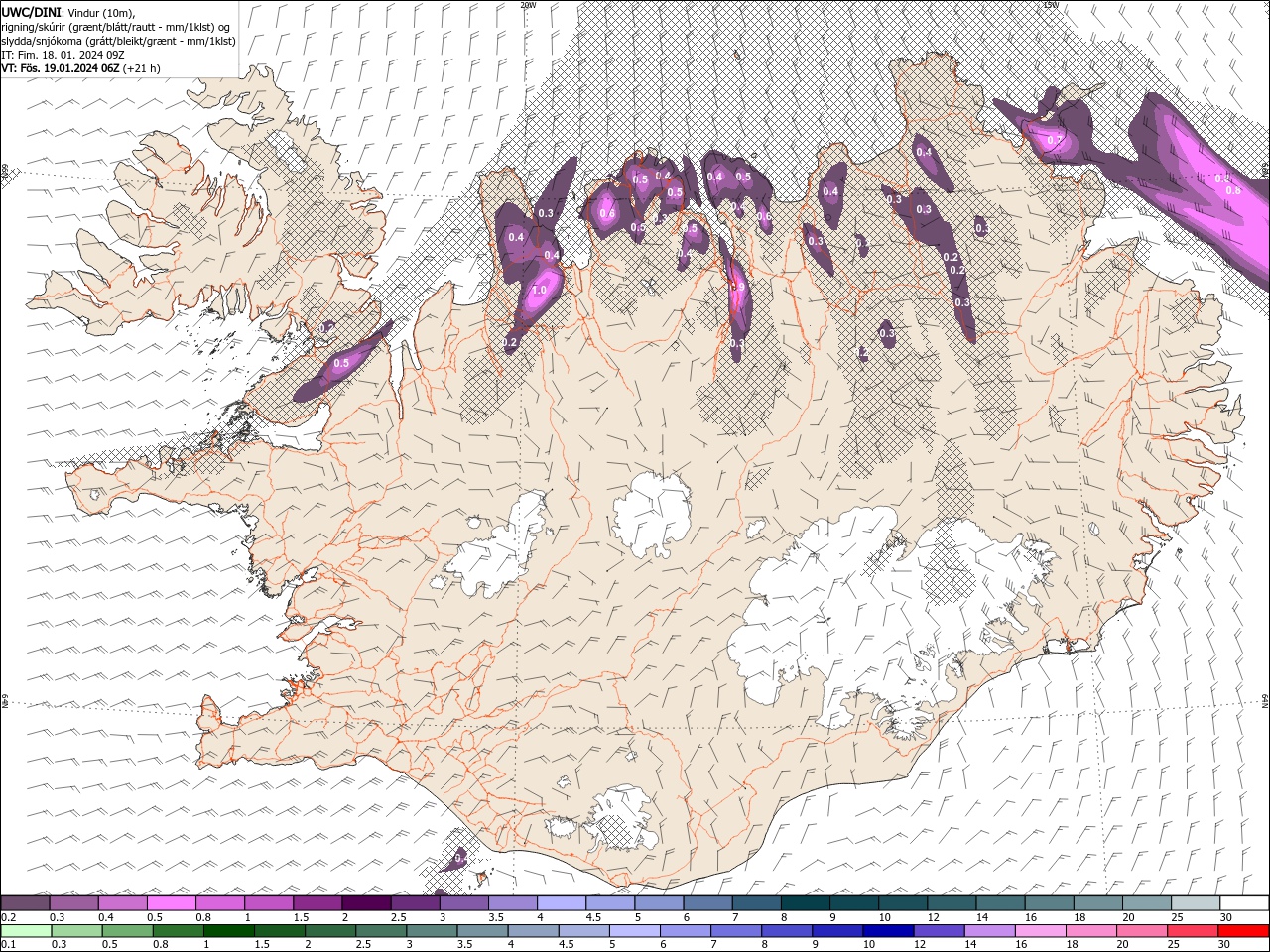Click the '30' label of the upper legend scale
Screen dimensions: 1270x952
click(1226, 917)
